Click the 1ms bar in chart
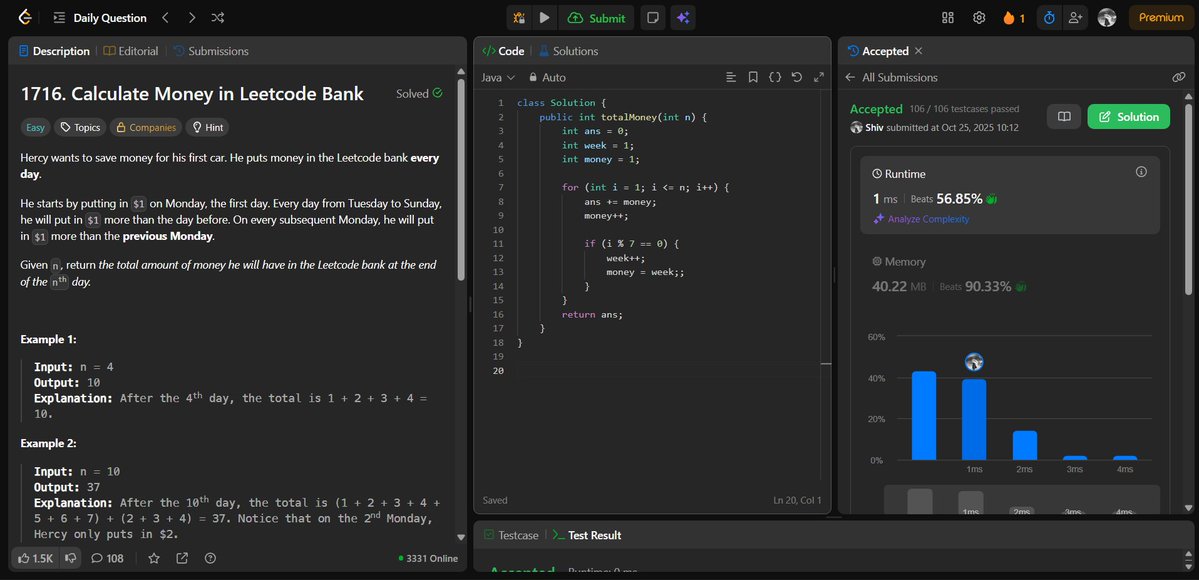The width and height of the screenshot is (1199, 580). pos(973,419)
